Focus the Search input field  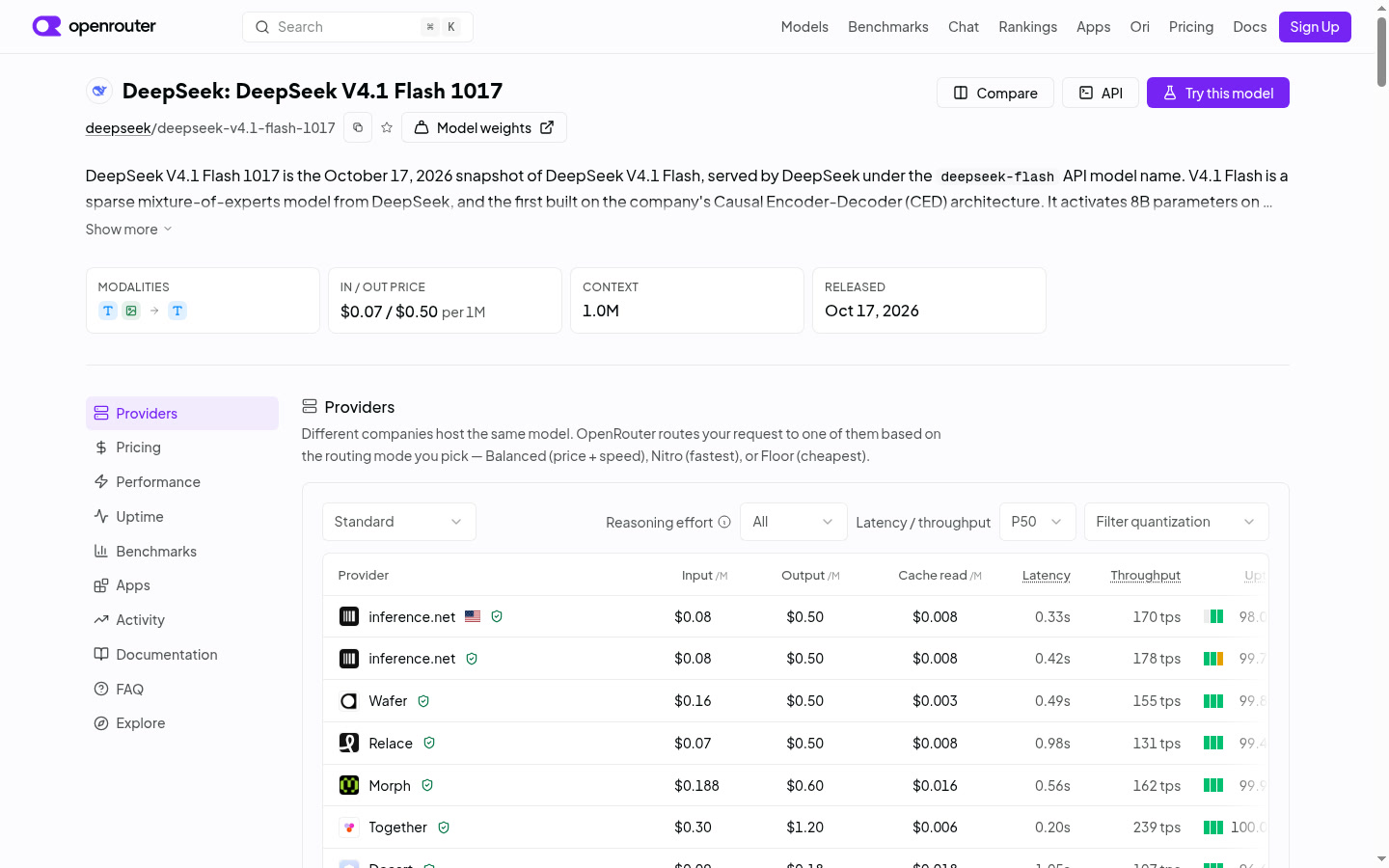point(358,27)
